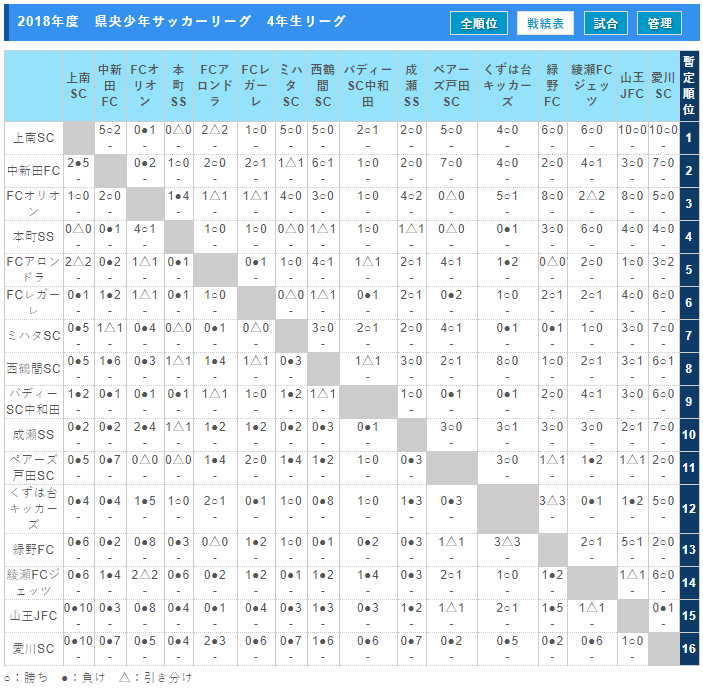Click the 綾瀬FCジェッツ column header
Viewport: 703px width, 688px height.
[x=592, y=86]
